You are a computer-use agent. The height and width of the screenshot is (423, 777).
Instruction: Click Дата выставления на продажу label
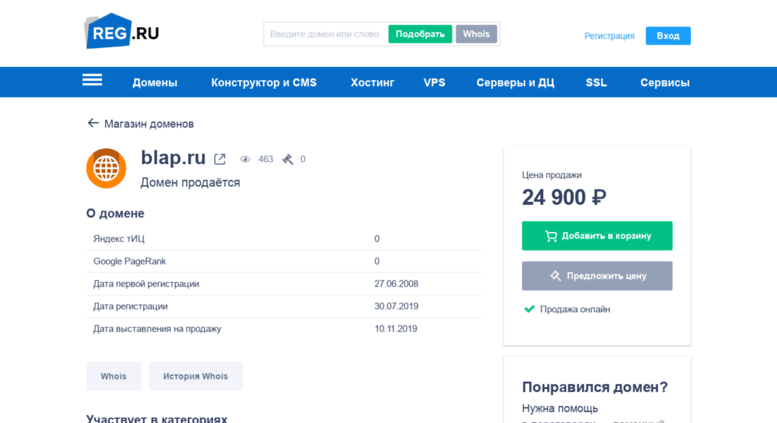157,329
